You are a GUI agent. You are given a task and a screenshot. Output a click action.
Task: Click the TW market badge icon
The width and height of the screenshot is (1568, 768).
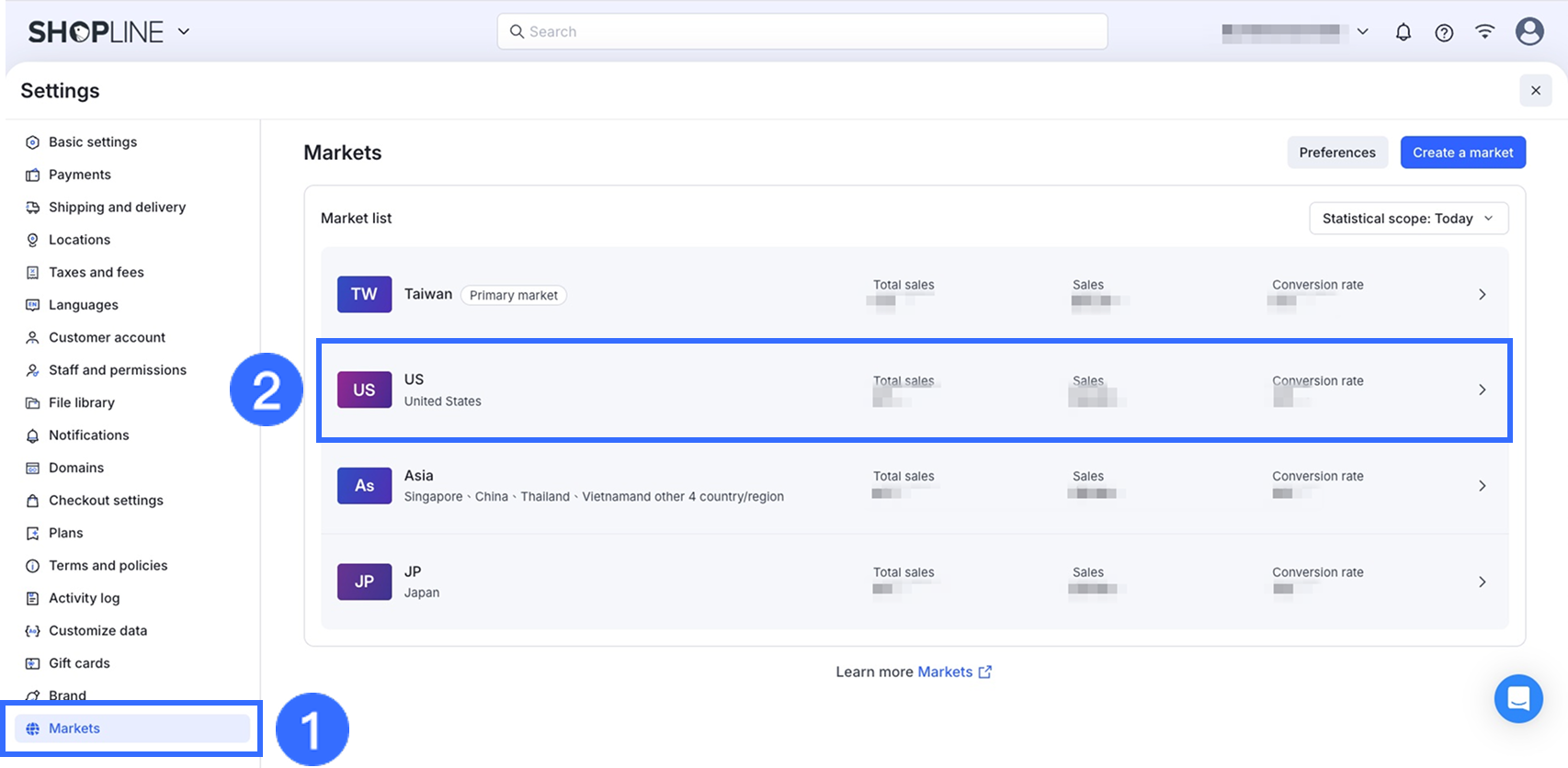click(x=364, y=294)
